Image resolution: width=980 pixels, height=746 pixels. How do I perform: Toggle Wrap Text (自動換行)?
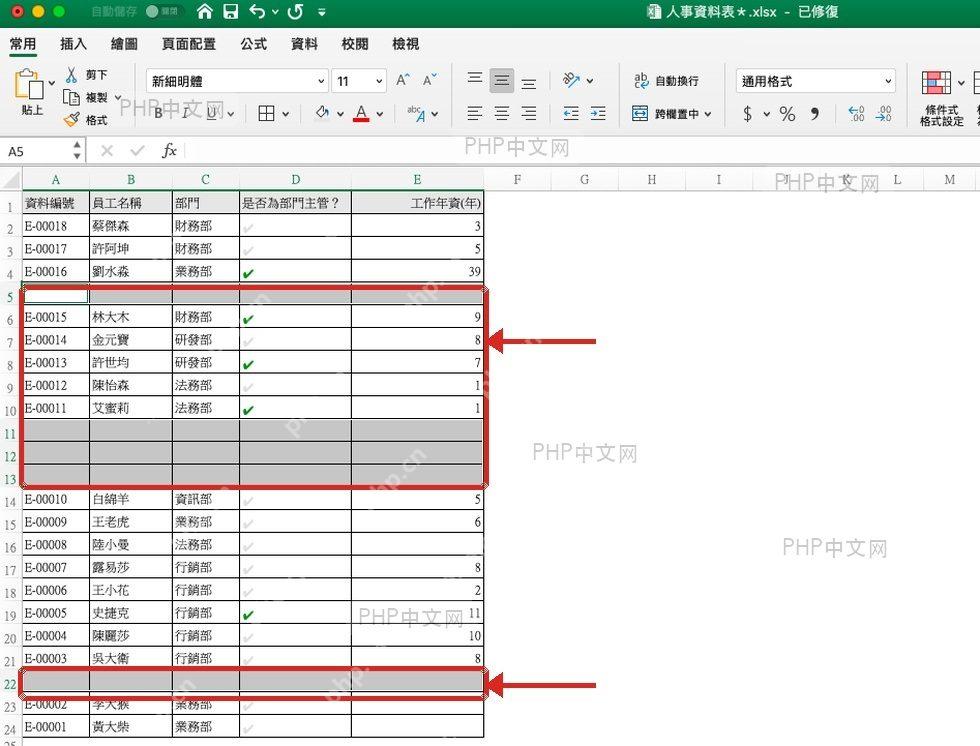666,81
